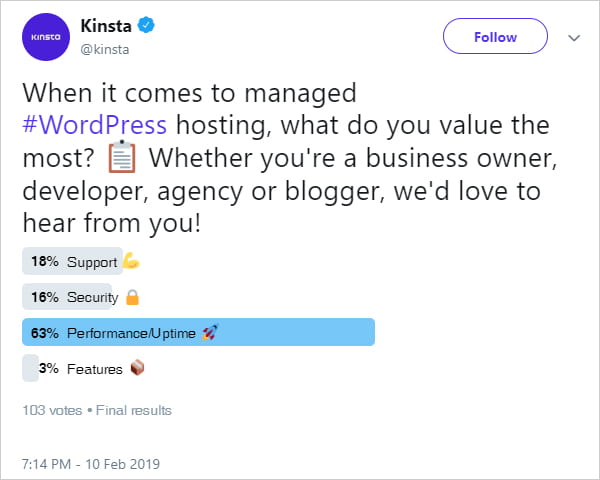Follow the Kinsta account
This screenshot has height=480, width=600.
click(x=495, y=37)
